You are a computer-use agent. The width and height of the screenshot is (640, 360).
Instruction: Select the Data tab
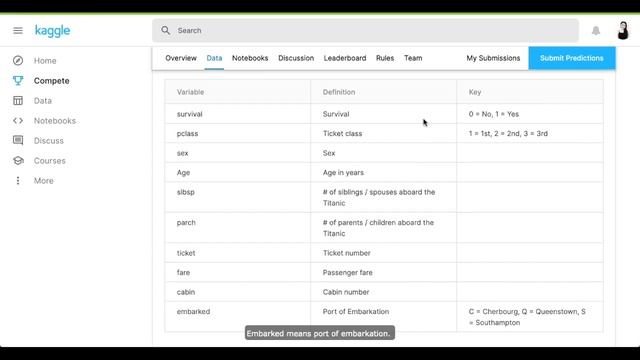point(214,58)
